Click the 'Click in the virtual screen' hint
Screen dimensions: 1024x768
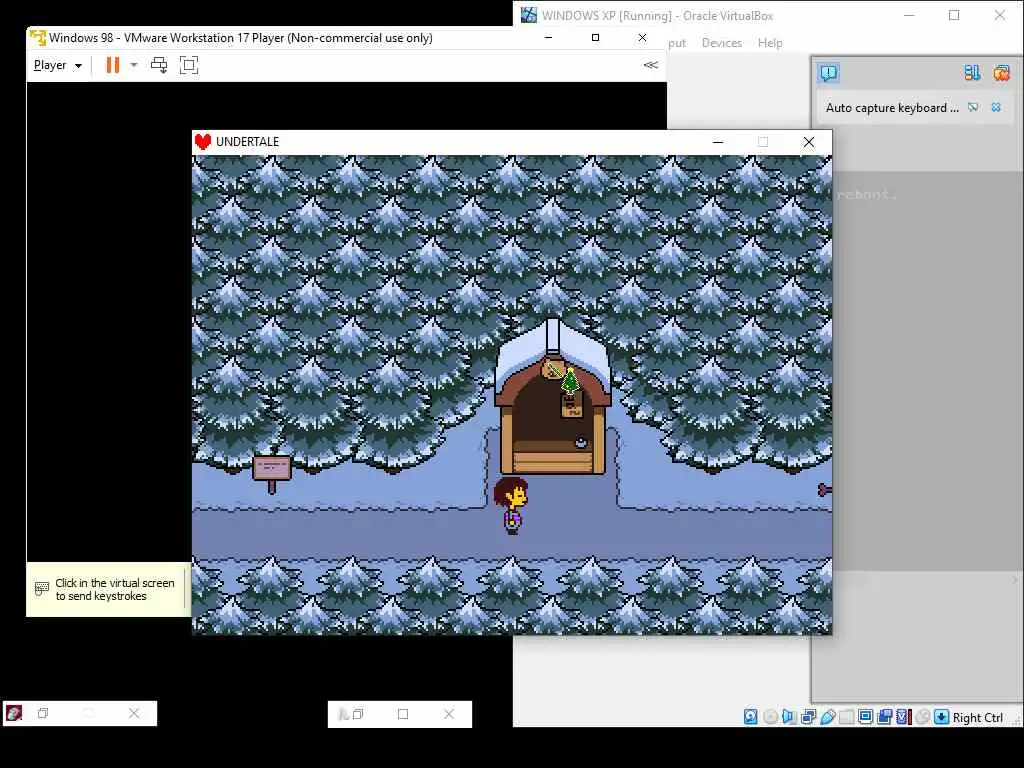pyautogui.click(x=115, y=589)
